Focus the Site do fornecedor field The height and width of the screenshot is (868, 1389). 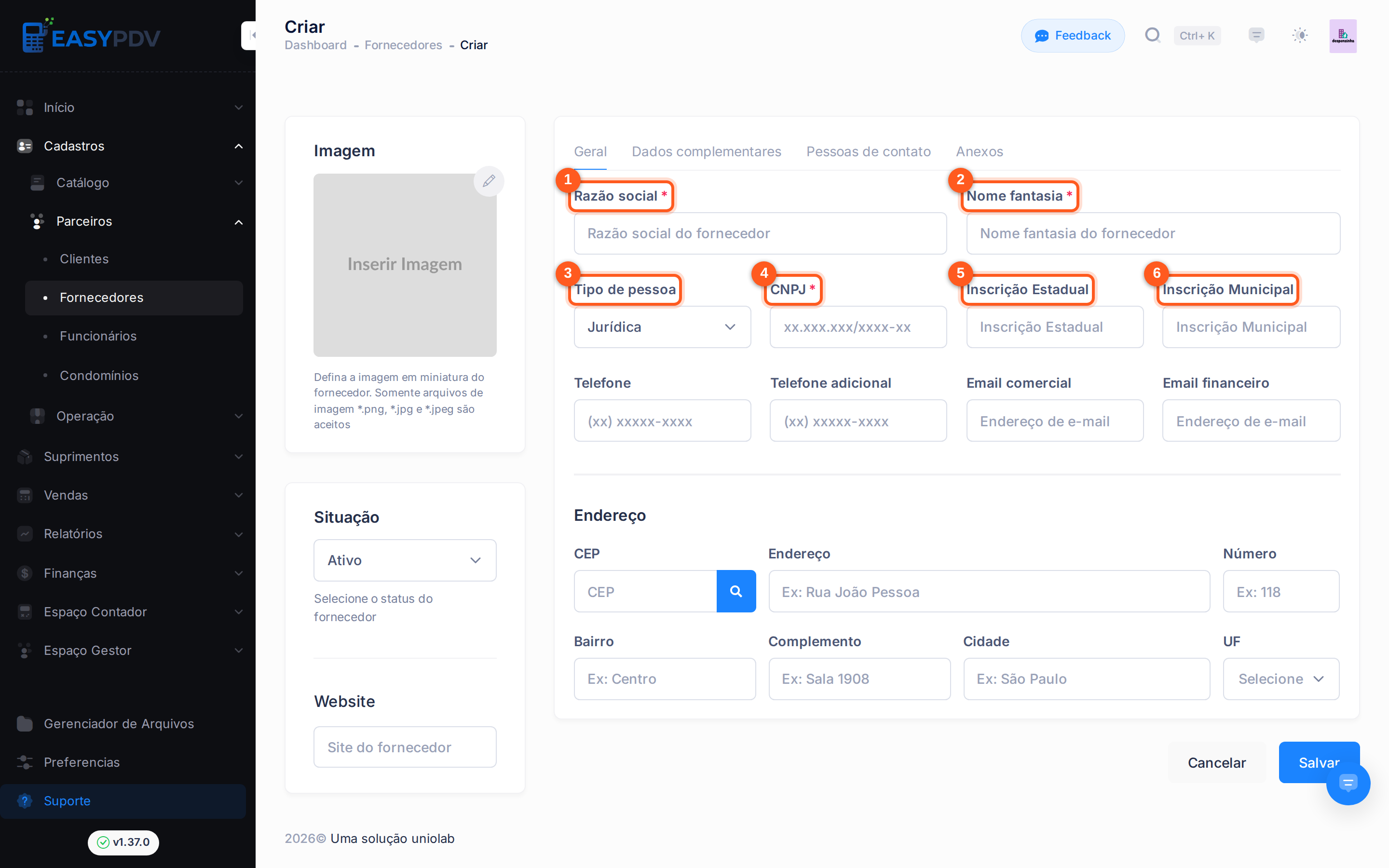[x=405, y=747]
